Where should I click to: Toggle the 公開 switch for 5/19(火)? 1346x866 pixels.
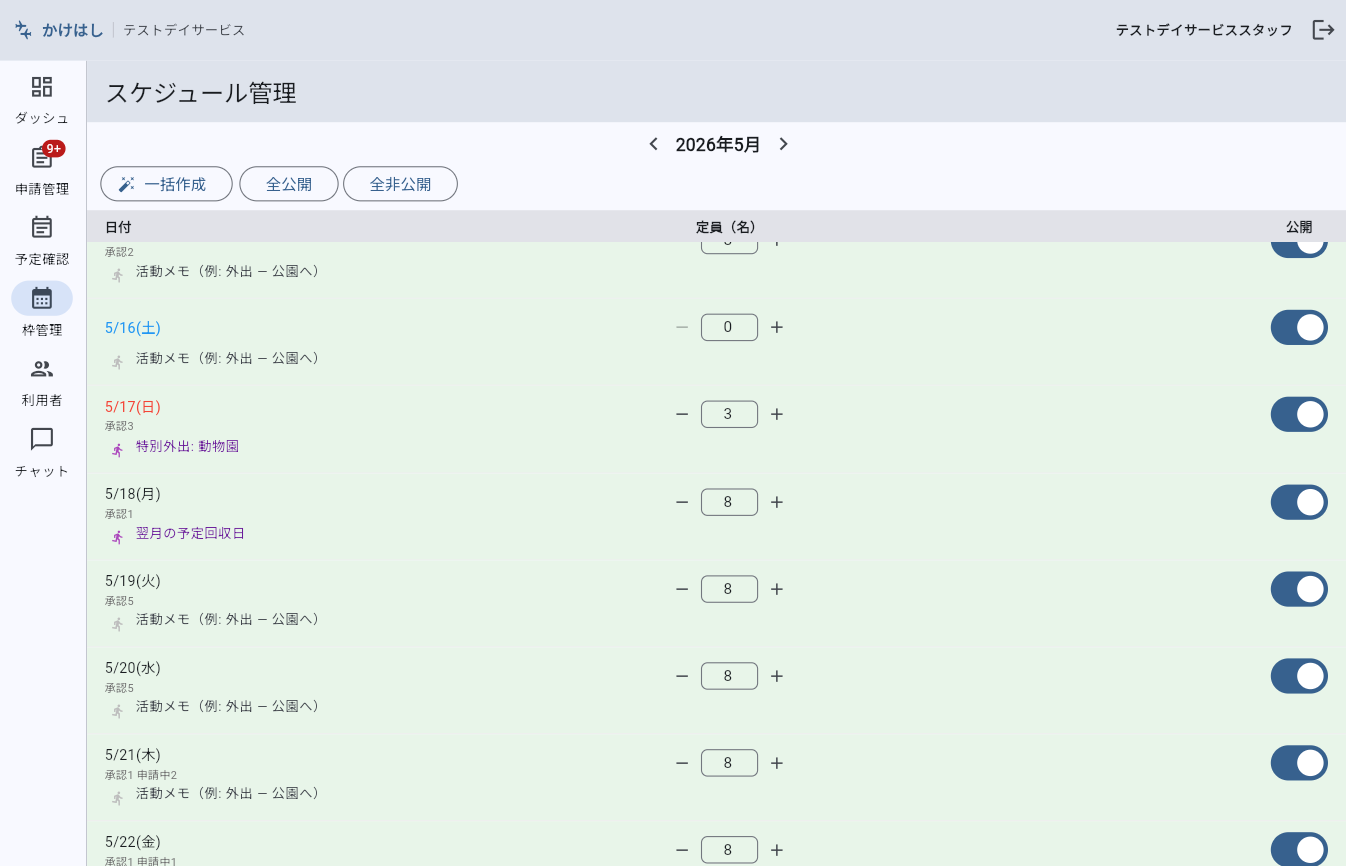[1299, 589]
